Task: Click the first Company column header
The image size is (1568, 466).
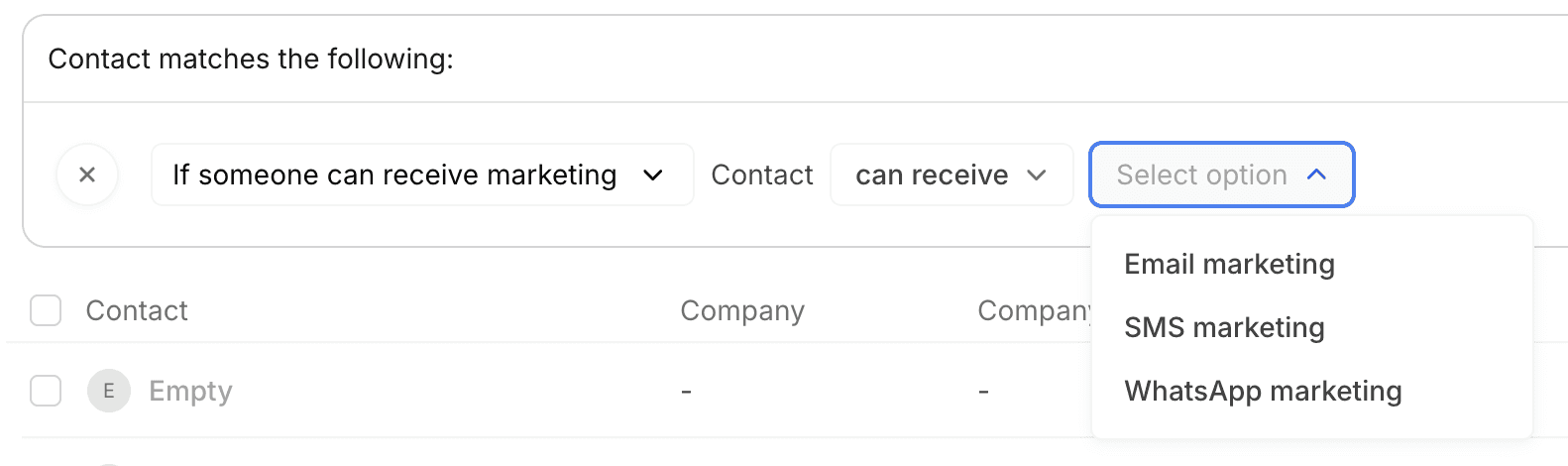Action: [742, 310]
